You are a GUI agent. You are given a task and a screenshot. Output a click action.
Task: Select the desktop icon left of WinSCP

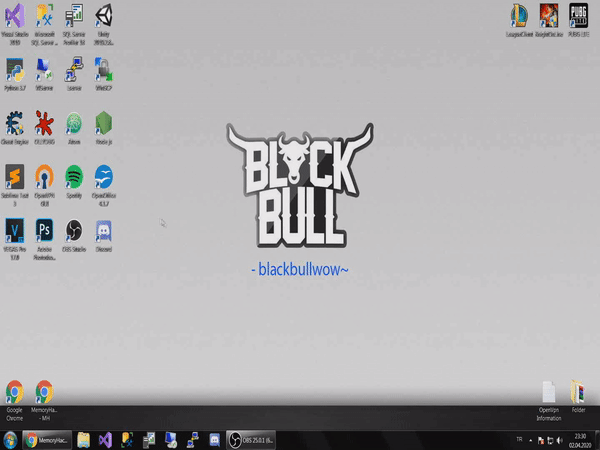coord(74,75)
